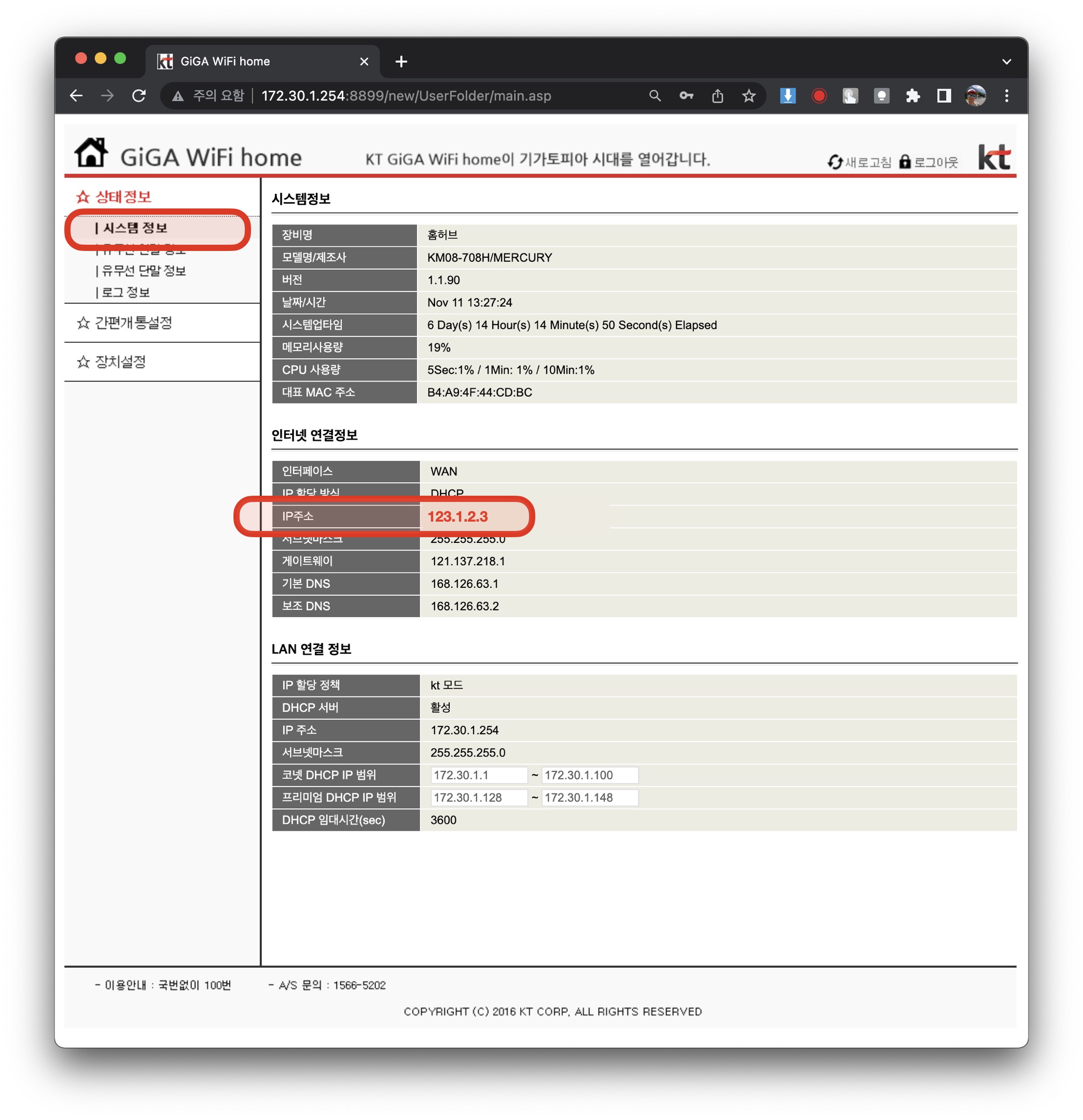Expand the 간편개통설정 menu section

[x=133, y=323]
